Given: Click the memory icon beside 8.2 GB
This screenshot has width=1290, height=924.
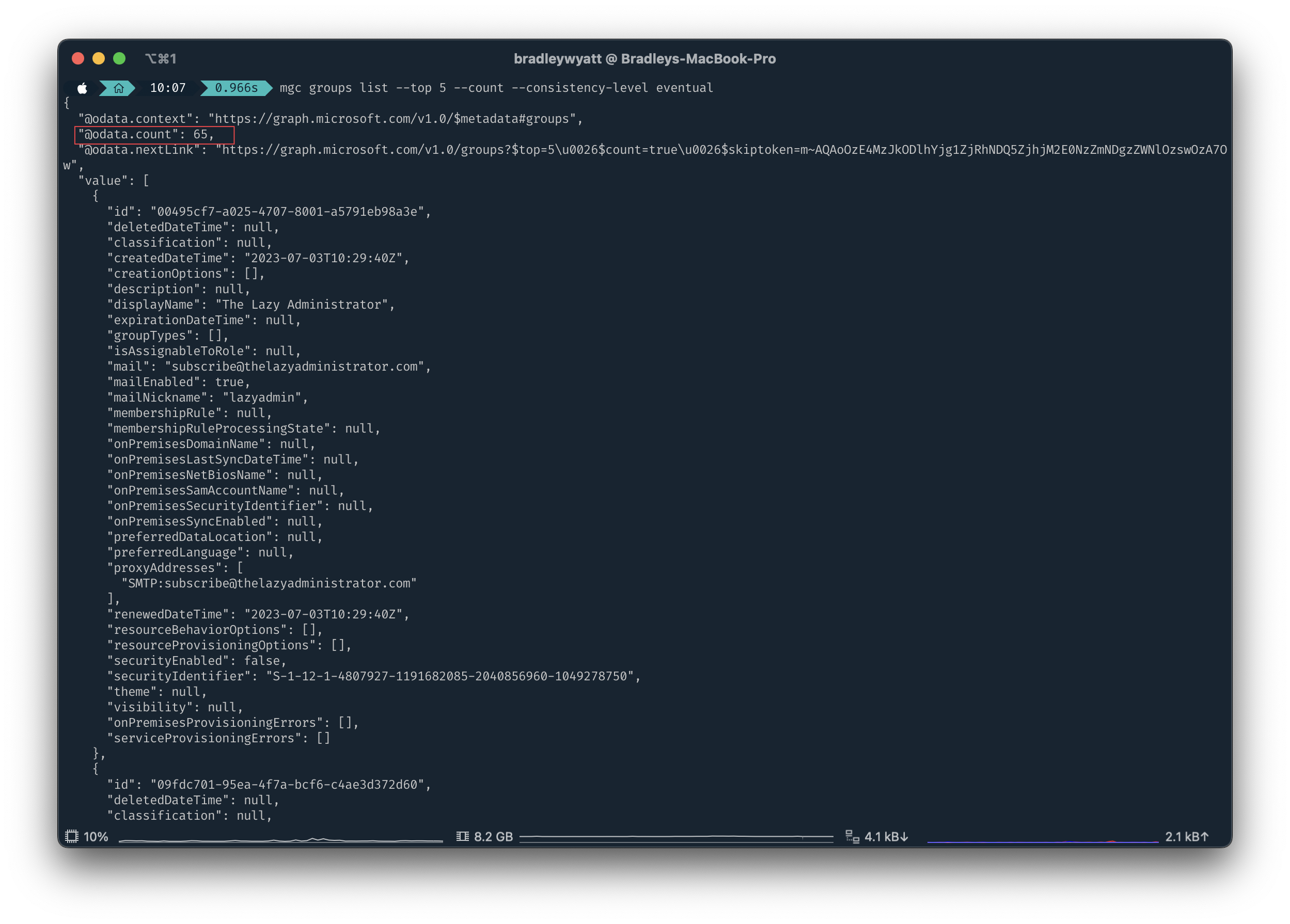Looking at the screenshot, I should 462,836.
